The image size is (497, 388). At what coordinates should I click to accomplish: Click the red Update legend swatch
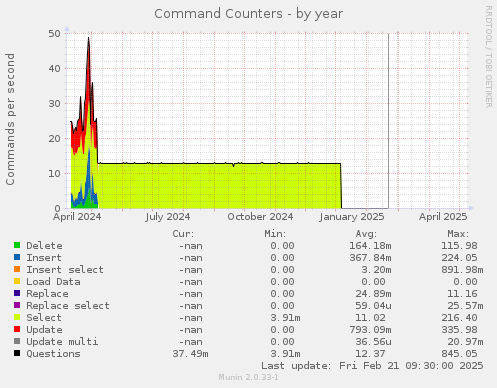(17, 329)
